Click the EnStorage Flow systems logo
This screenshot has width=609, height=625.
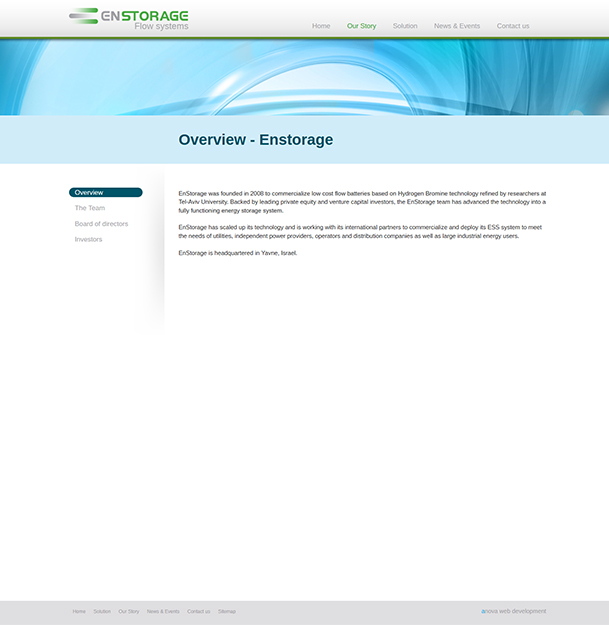pos(129,19)
